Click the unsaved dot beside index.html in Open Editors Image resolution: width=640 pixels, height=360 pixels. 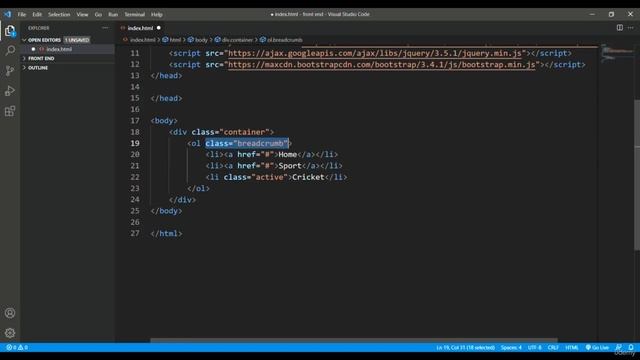(33, 49)
